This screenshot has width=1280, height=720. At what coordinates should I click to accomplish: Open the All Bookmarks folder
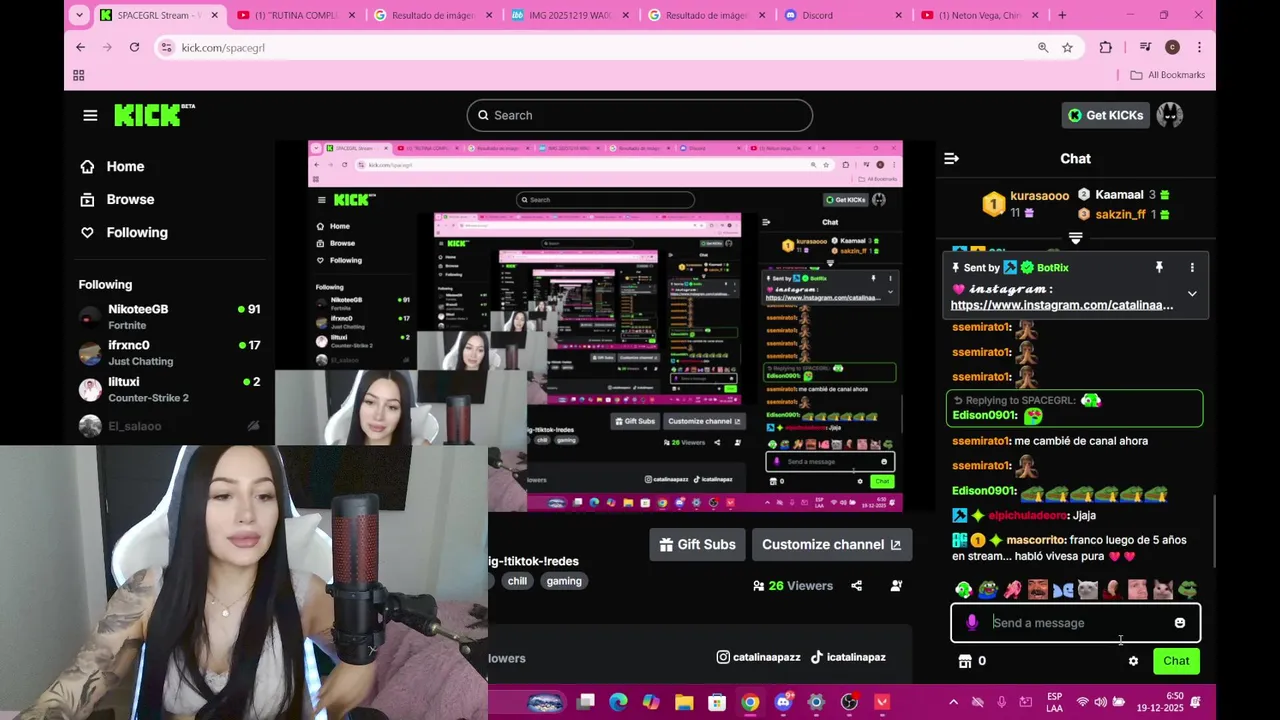(x=1167, y=75)
